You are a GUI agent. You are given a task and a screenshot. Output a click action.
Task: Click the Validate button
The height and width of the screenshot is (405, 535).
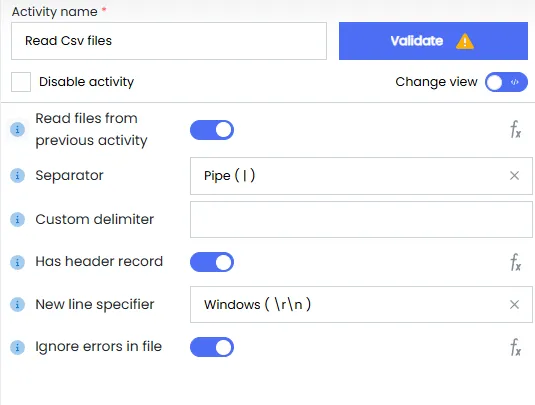(433, 41)
